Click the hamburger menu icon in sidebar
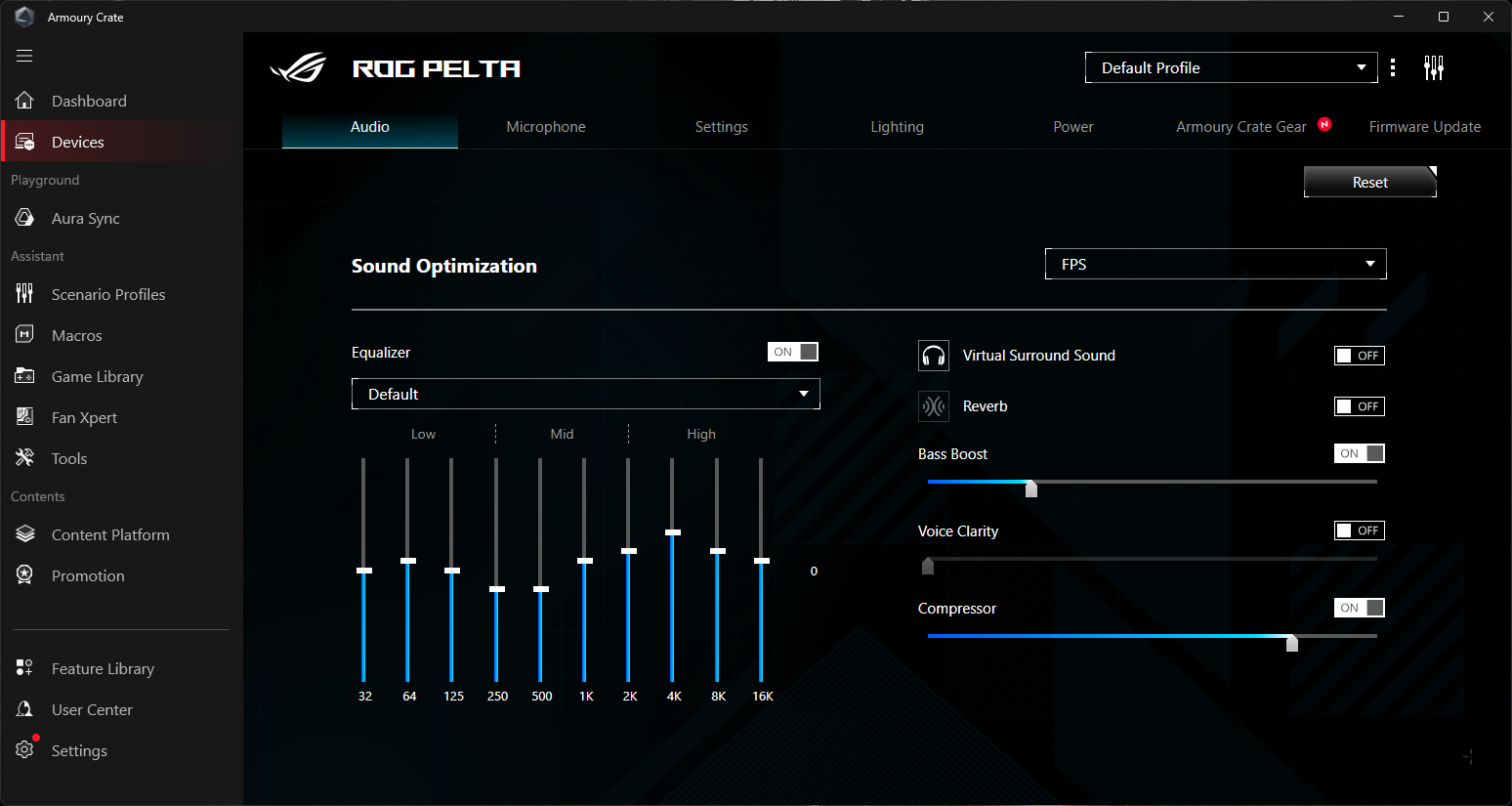Viewport: 1512px width, 806px height. 24,56
